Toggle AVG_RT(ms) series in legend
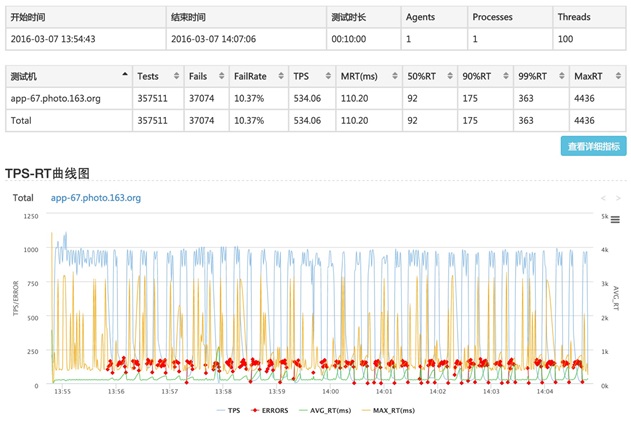 tap(325, 411)
